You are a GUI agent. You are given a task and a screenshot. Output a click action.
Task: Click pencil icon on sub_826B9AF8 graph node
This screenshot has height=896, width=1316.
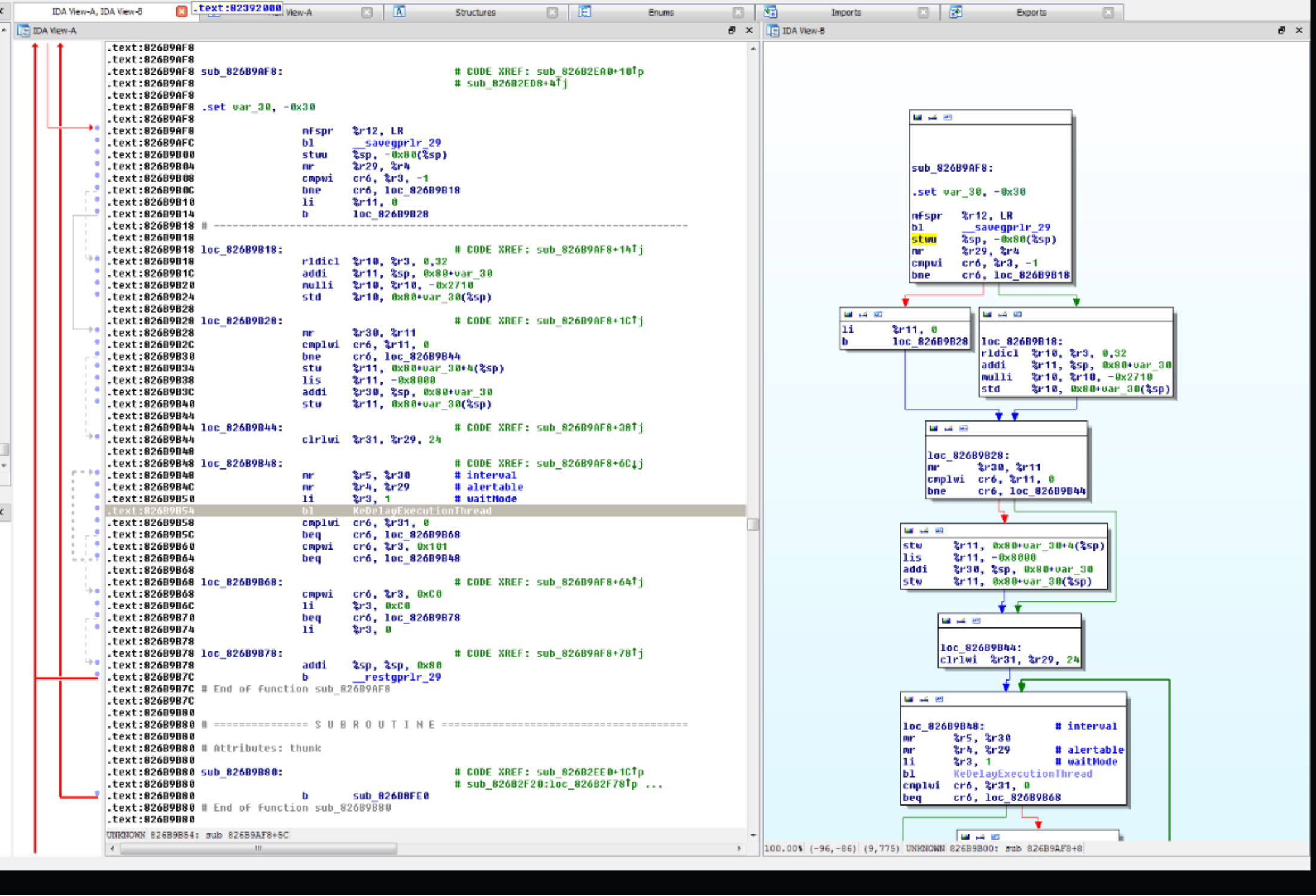pos(932,117)
